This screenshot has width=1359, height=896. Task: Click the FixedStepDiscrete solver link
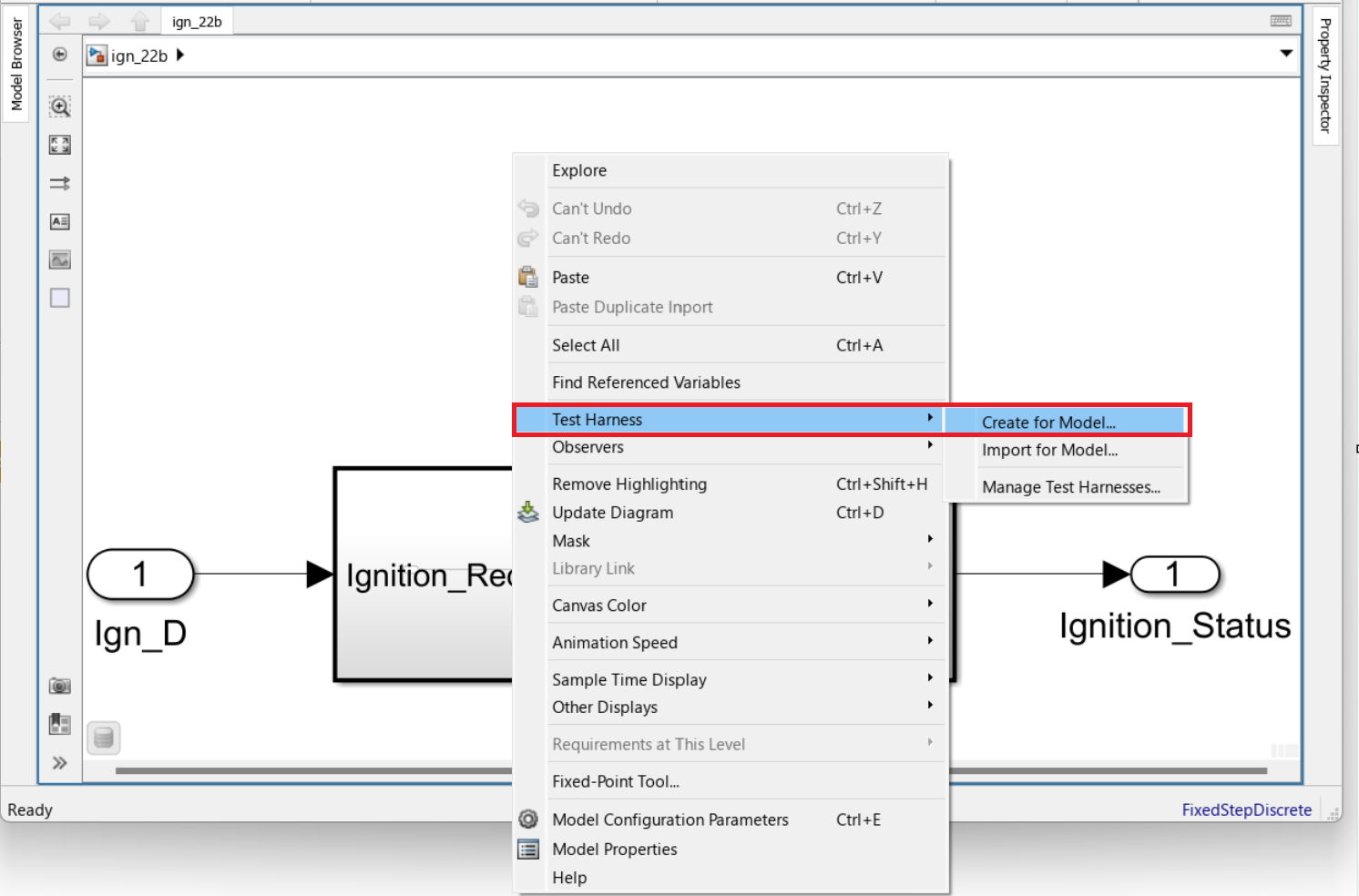click(x=1246, y=809)
